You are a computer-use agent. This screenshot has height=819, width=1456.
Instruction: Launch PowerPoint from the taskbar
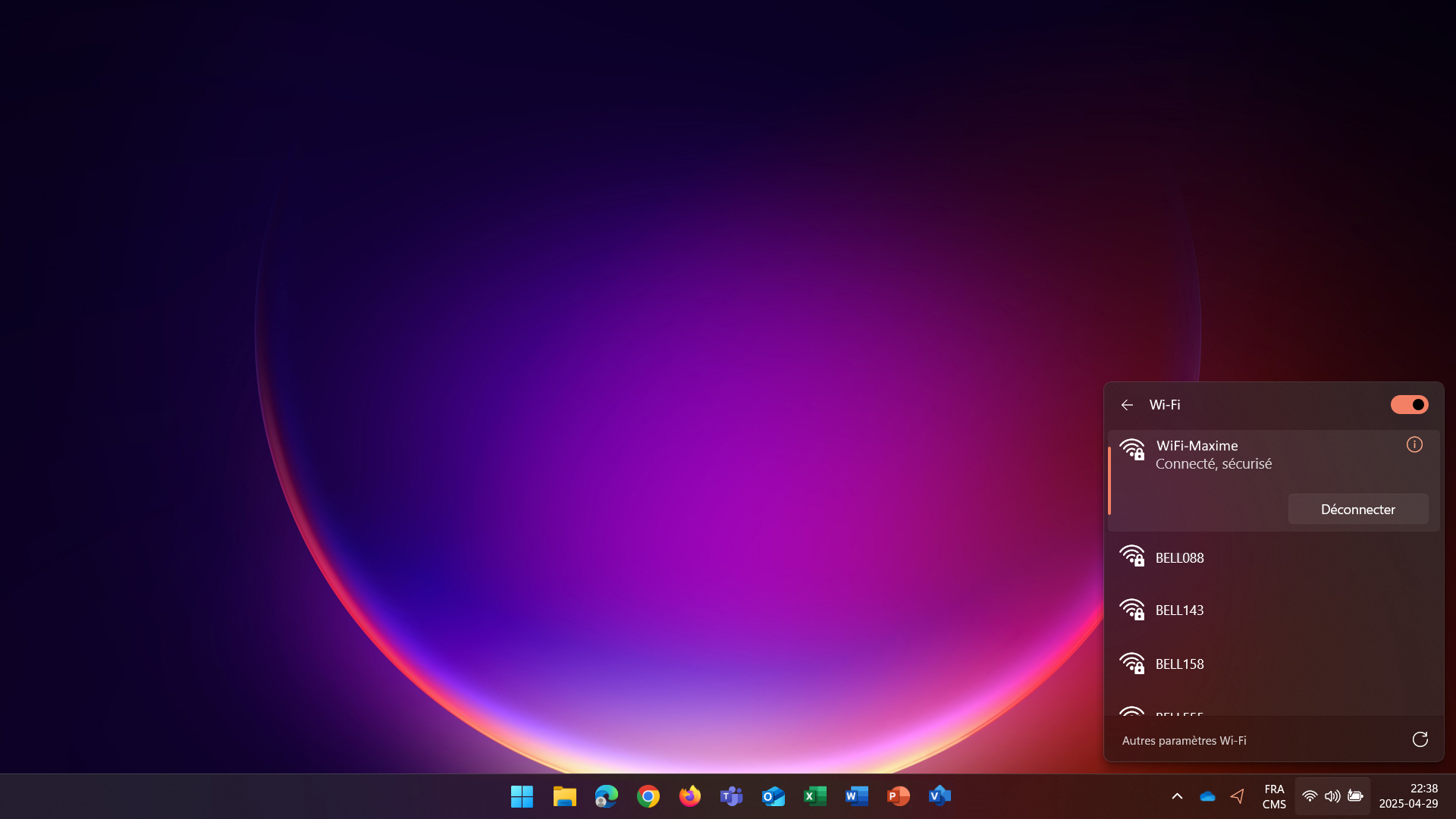click(897, 796)
